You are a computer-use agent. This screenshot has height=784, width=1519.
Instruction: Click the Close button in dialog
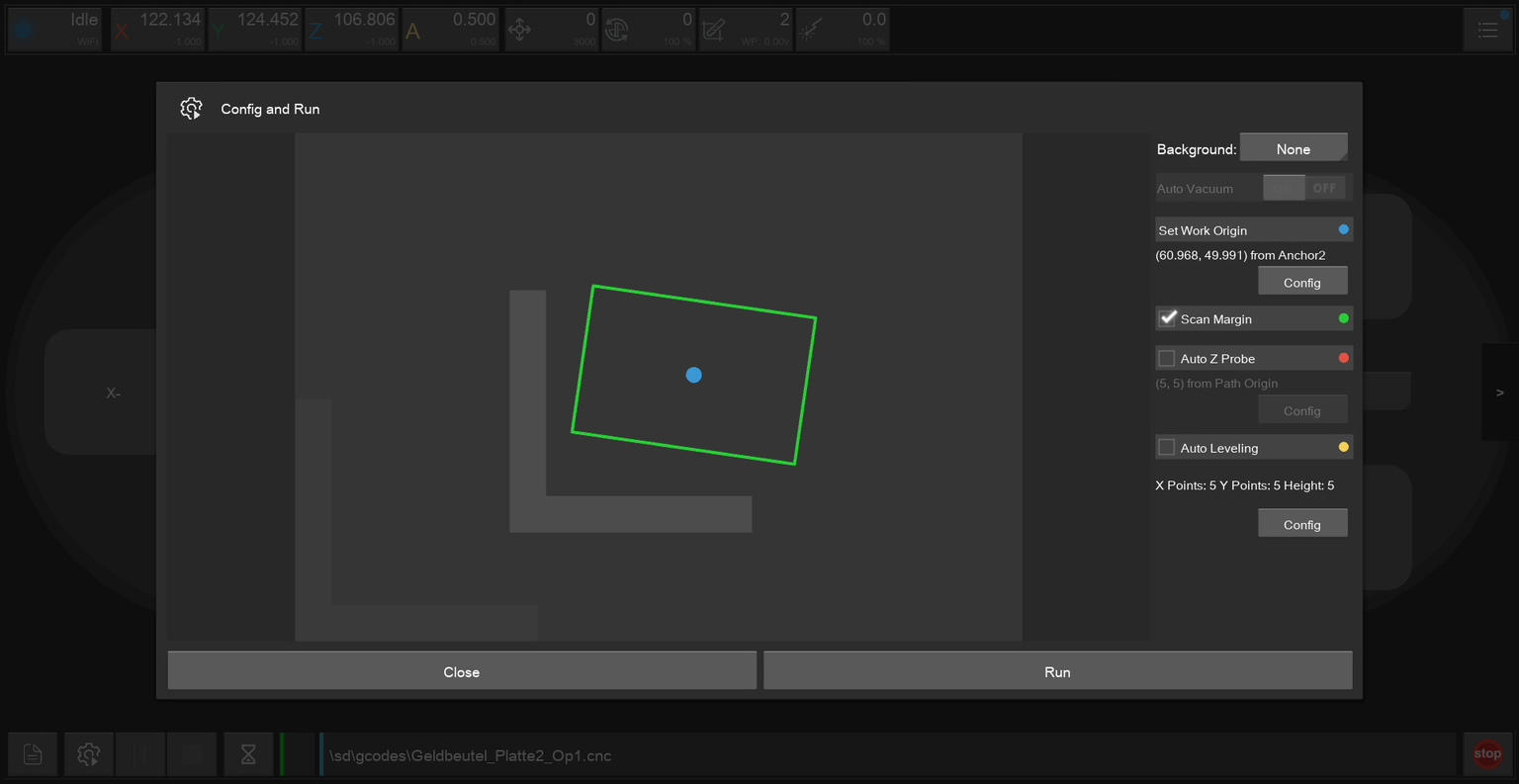(x=461, y=671)
